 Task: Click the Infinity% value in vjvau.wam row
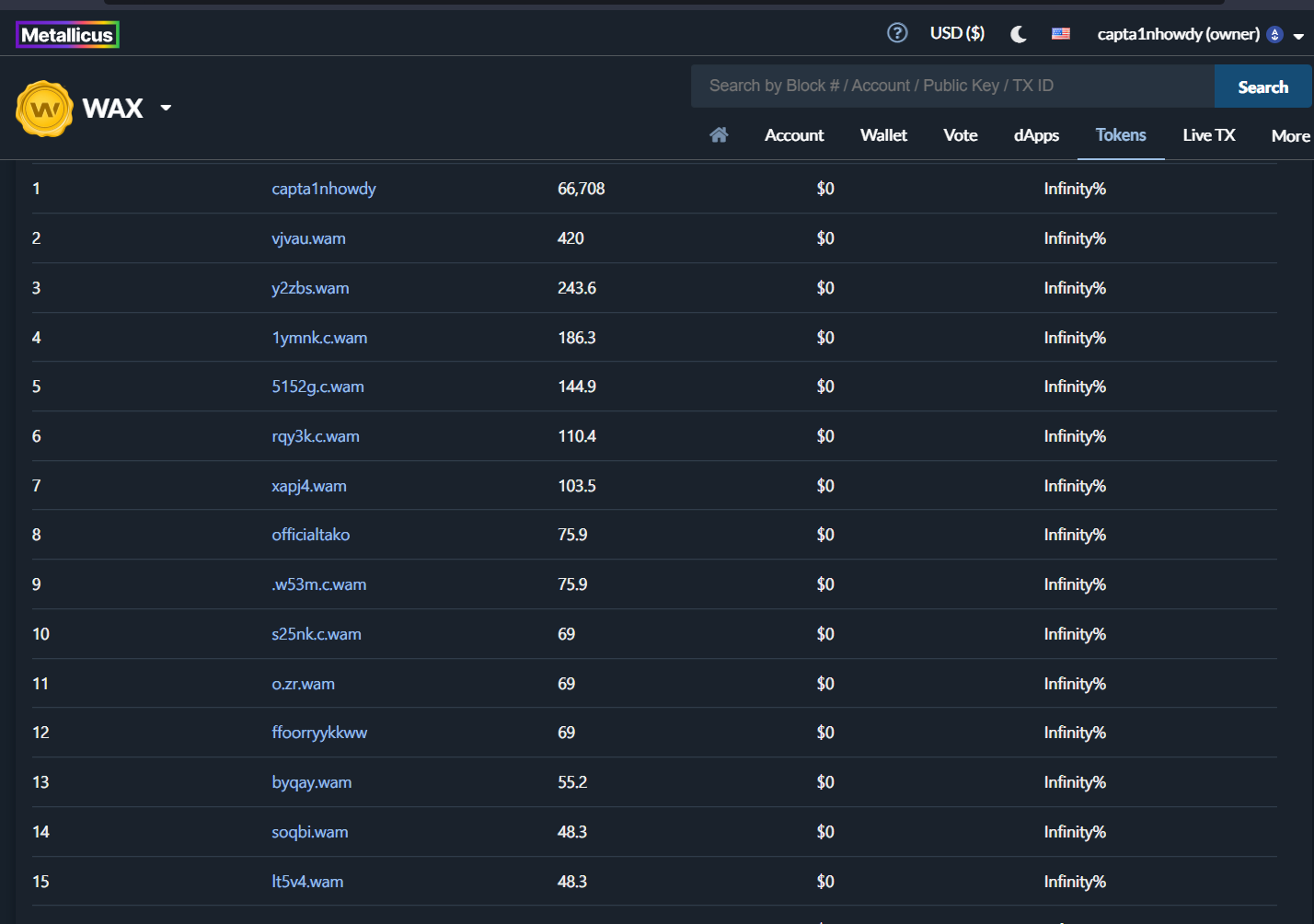(x=1075, y=238)
